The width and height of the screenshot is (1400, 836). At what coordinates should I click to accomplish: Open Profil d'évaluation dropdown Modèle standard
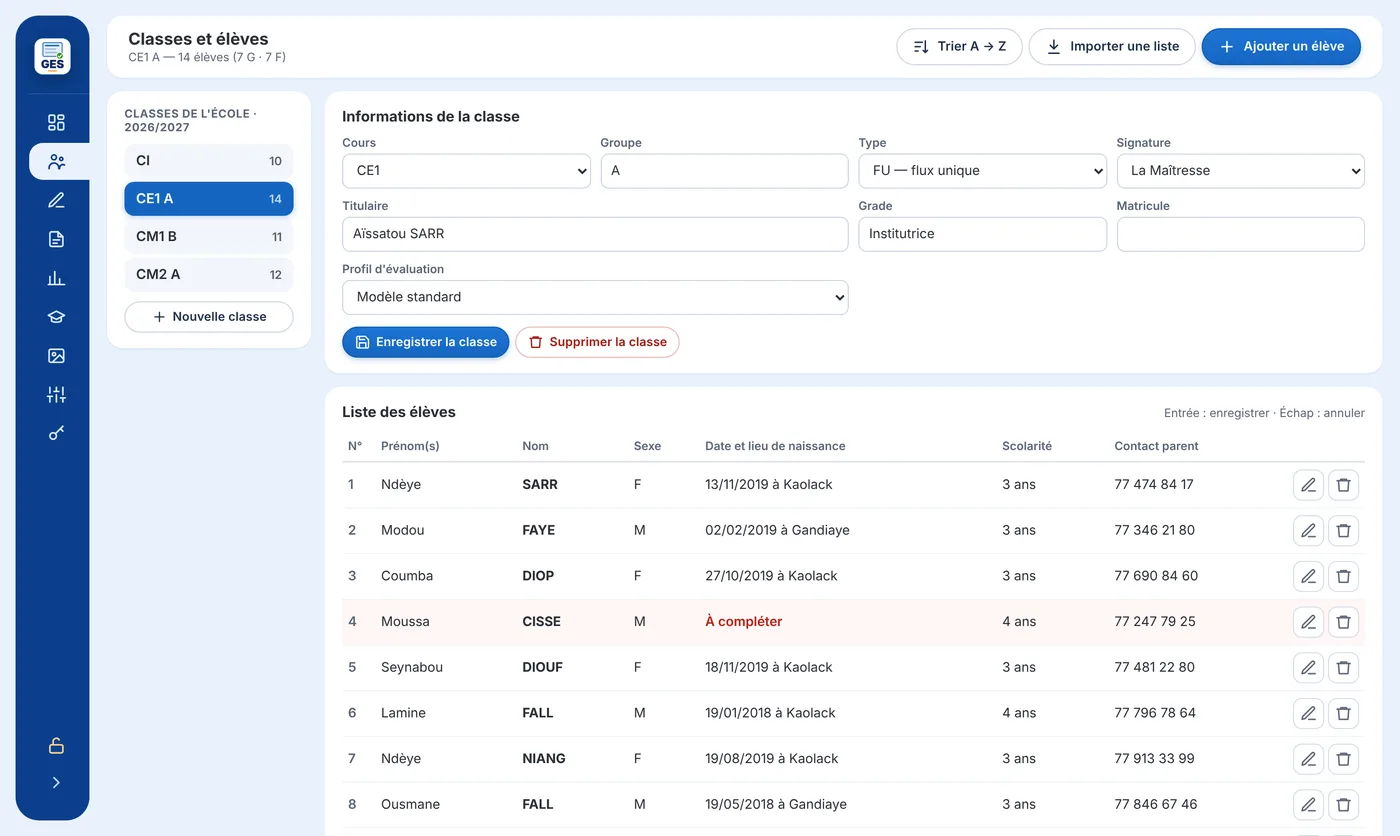point(595,297)
